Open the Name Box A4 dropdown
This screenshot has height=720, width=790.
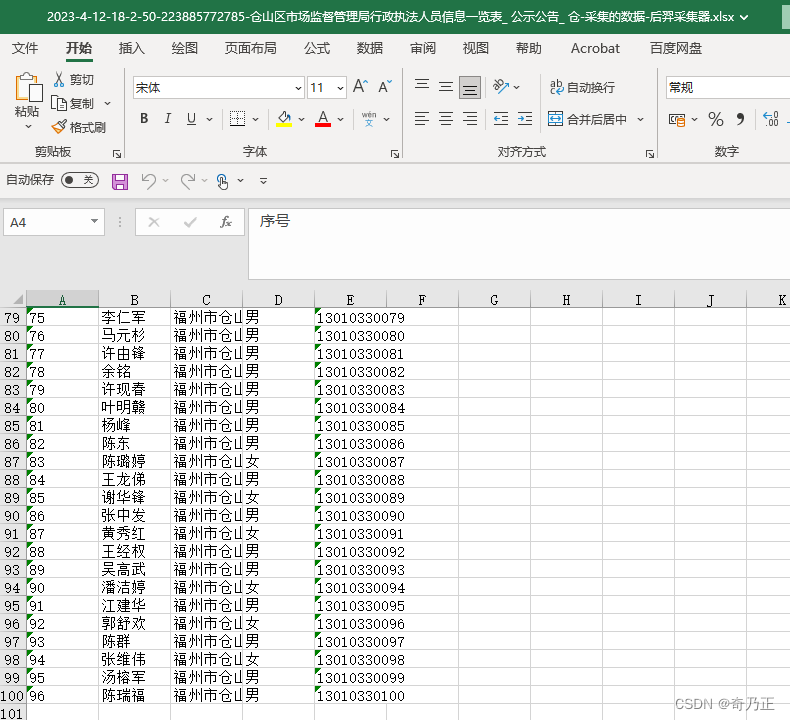94,221
